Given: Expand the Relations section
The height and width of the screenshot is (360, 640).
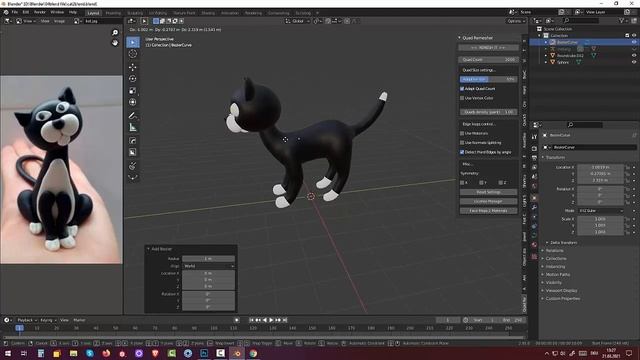Looking at the screenshot, I should point(543,251).
